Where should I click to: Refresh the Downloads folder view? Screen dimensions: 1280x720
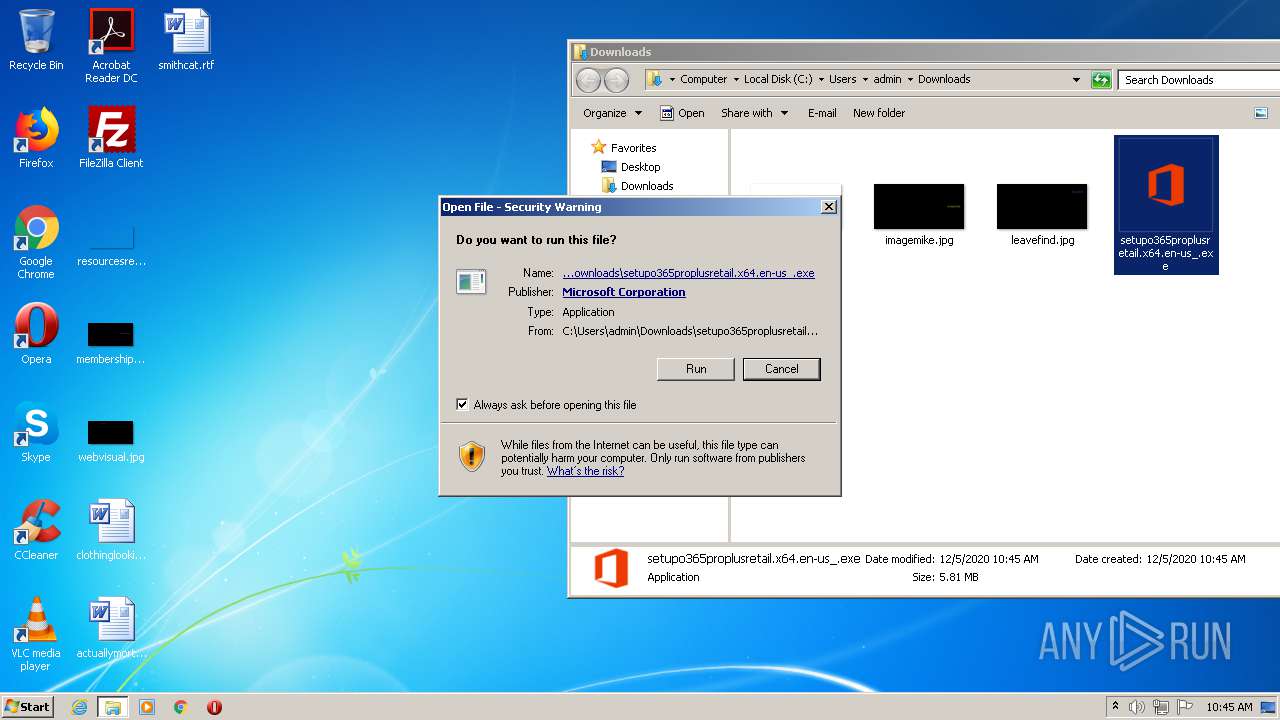click(x=1101, y=80)
